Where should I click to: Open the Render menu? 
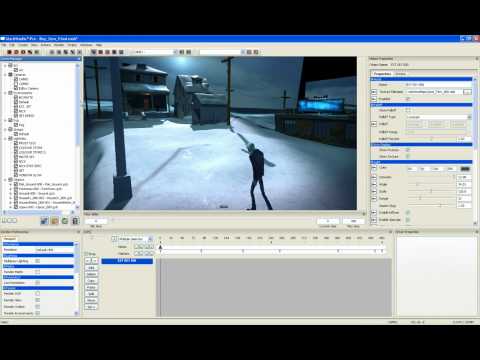(59, 45)
